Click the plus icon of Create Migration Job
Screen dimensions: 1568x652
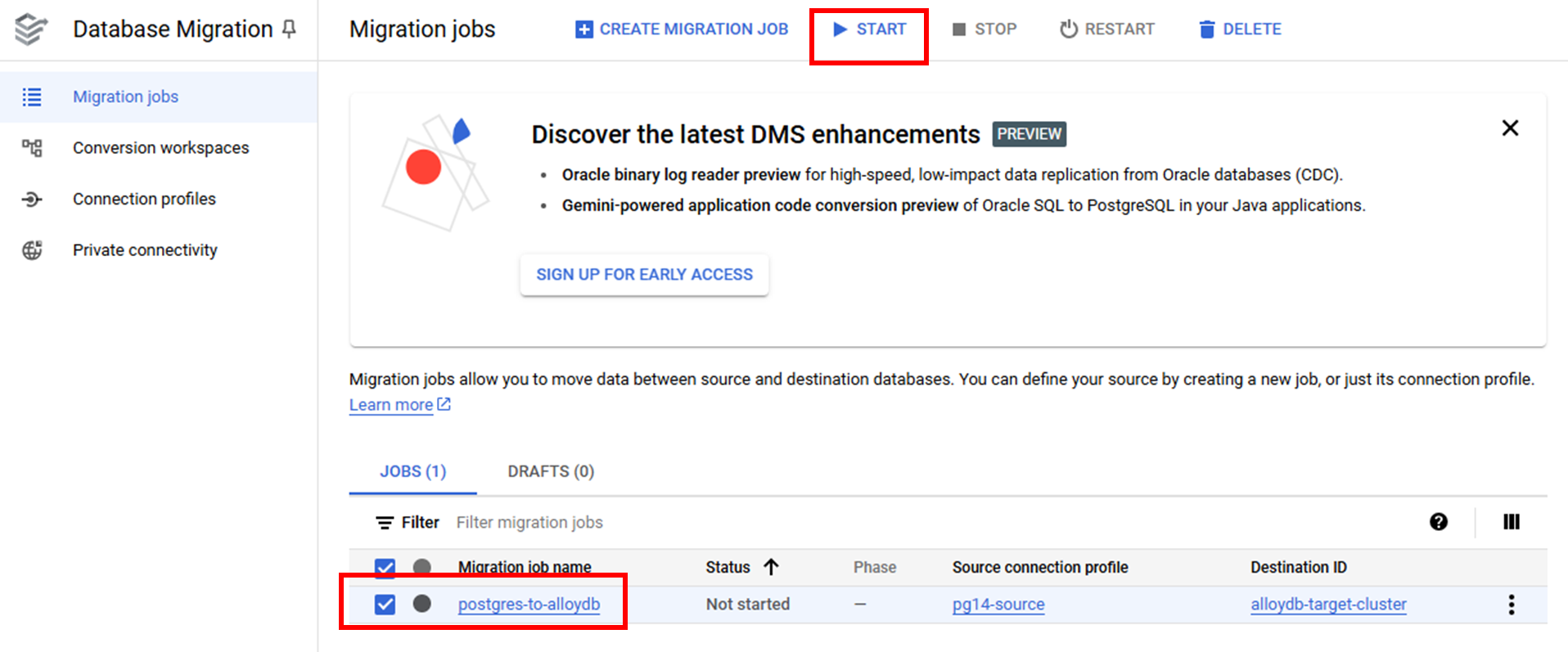point(584,29)
